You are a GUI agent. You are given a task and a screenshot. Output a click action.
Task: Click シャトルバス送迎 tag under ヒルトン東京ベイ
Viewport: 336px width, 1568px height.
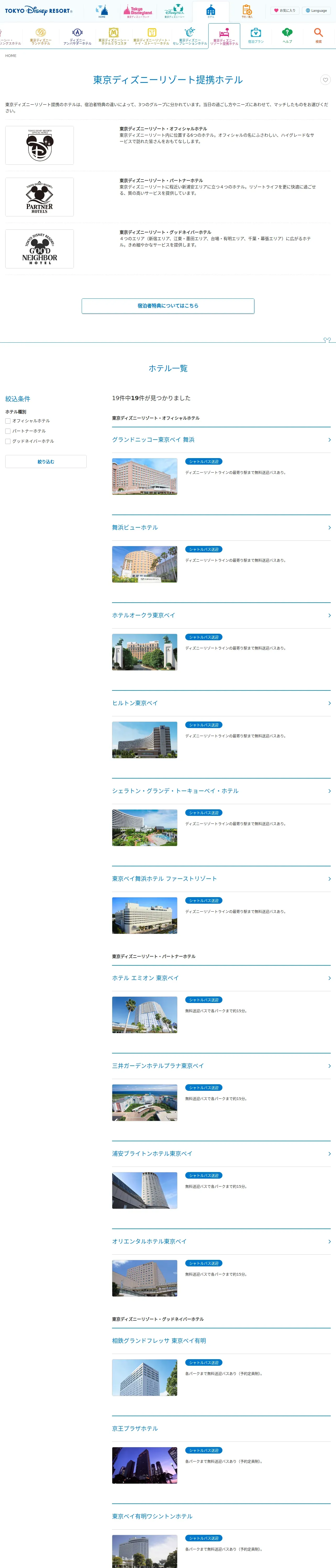(204, 725)
